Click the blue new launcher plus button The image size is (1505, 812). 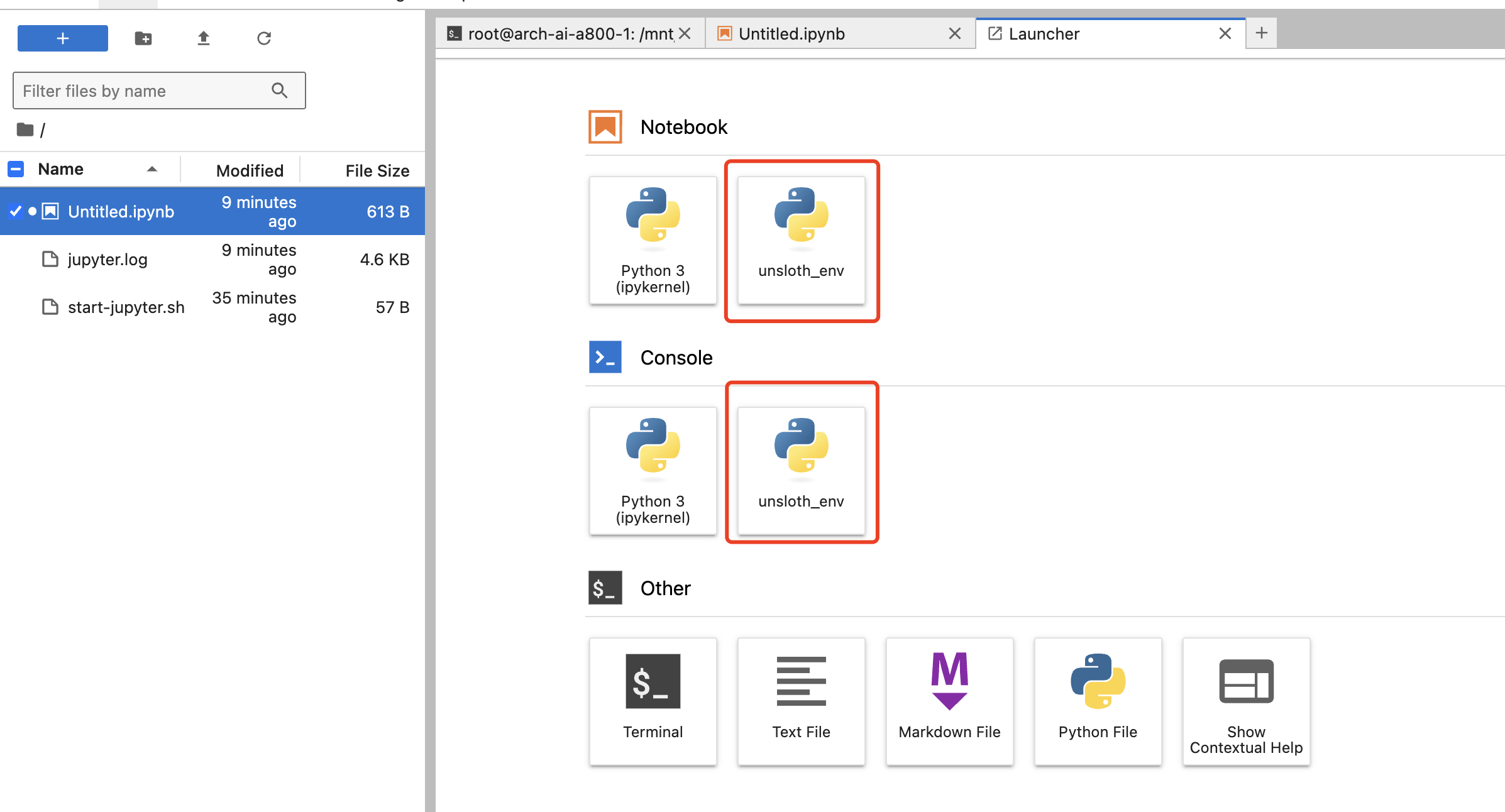point(62,38)
